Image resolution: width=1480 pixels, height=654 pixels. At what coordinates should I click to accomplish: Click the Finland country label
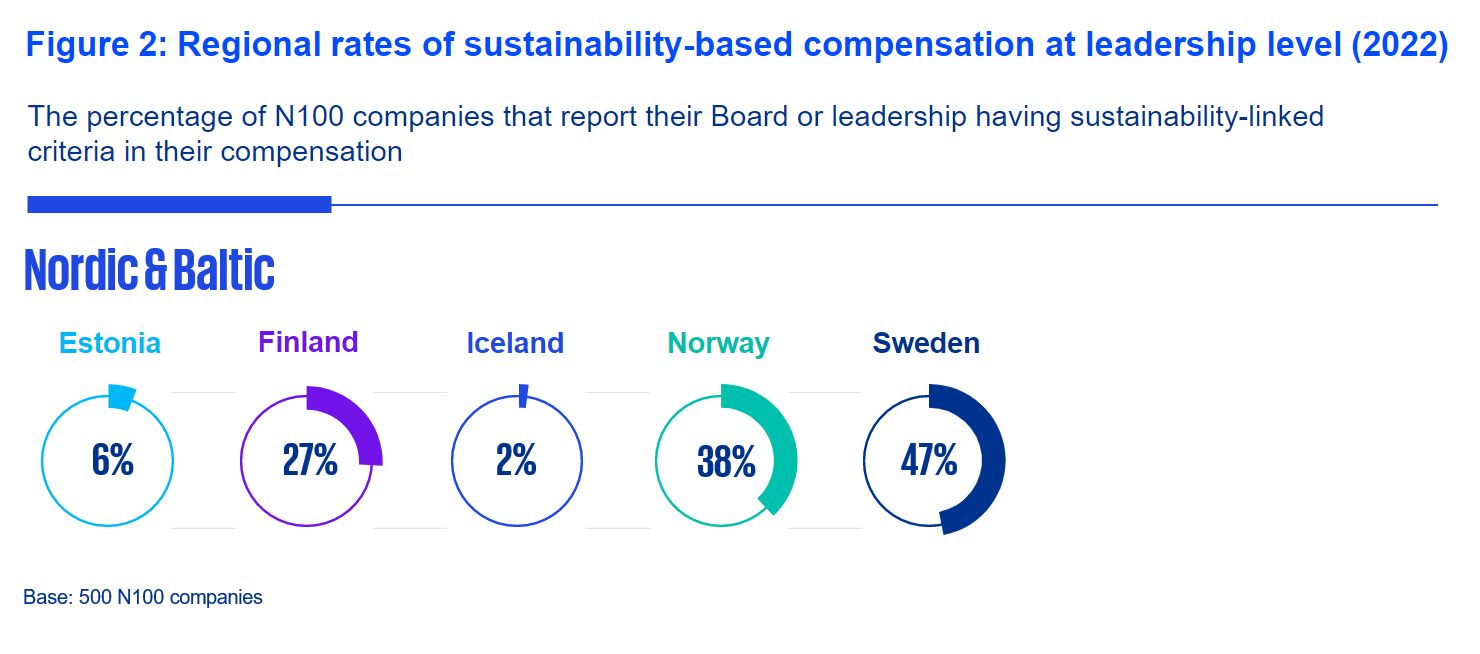tap(308, 342)
